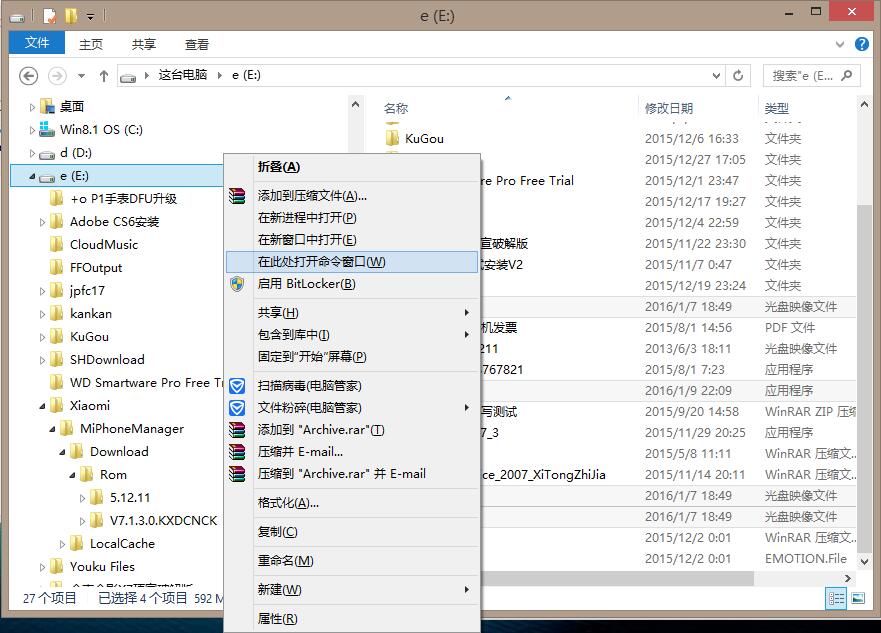The height and width of the screenshot is (633, 881).
Task: Select the 查看 ribbon tab
Action: [196, 43]
